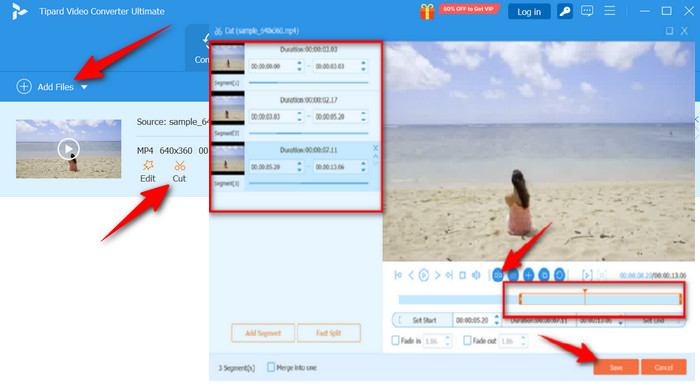700x385 pixels.
Task: Step to the previous frame
Action: pyautogui.click(x=411, y=275)
